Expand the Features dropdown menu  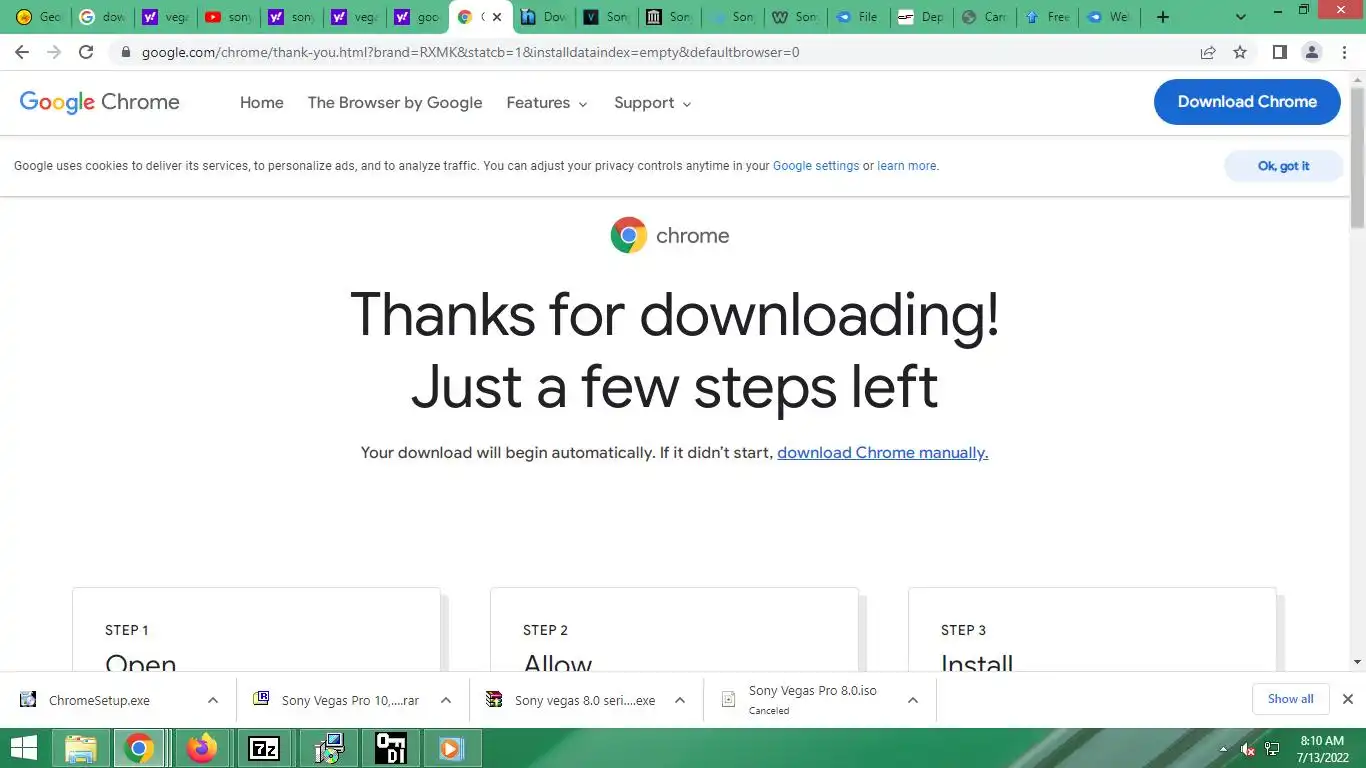[547, 103]
